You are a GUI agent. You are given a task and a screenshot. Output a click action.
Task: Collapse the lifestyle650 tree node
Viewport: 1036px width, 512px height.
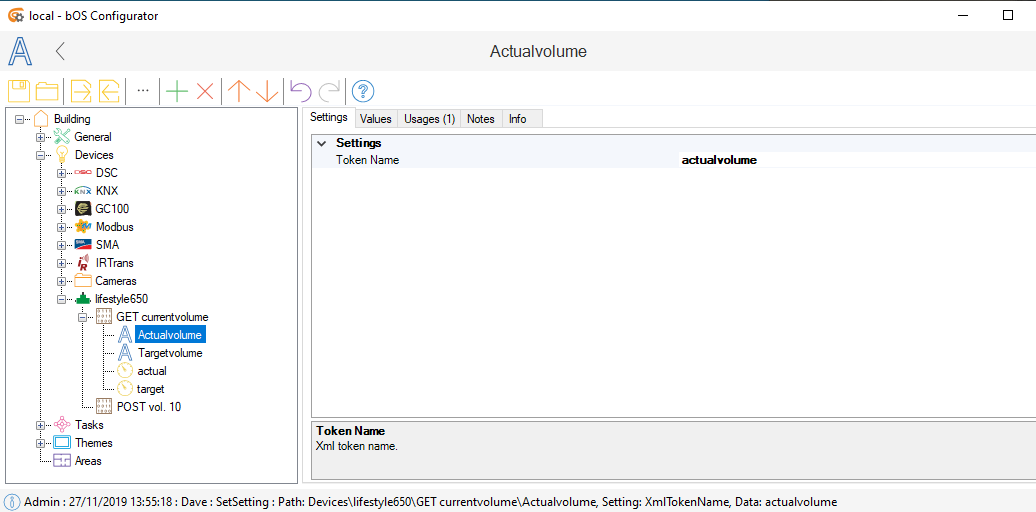tap(62, 299)
